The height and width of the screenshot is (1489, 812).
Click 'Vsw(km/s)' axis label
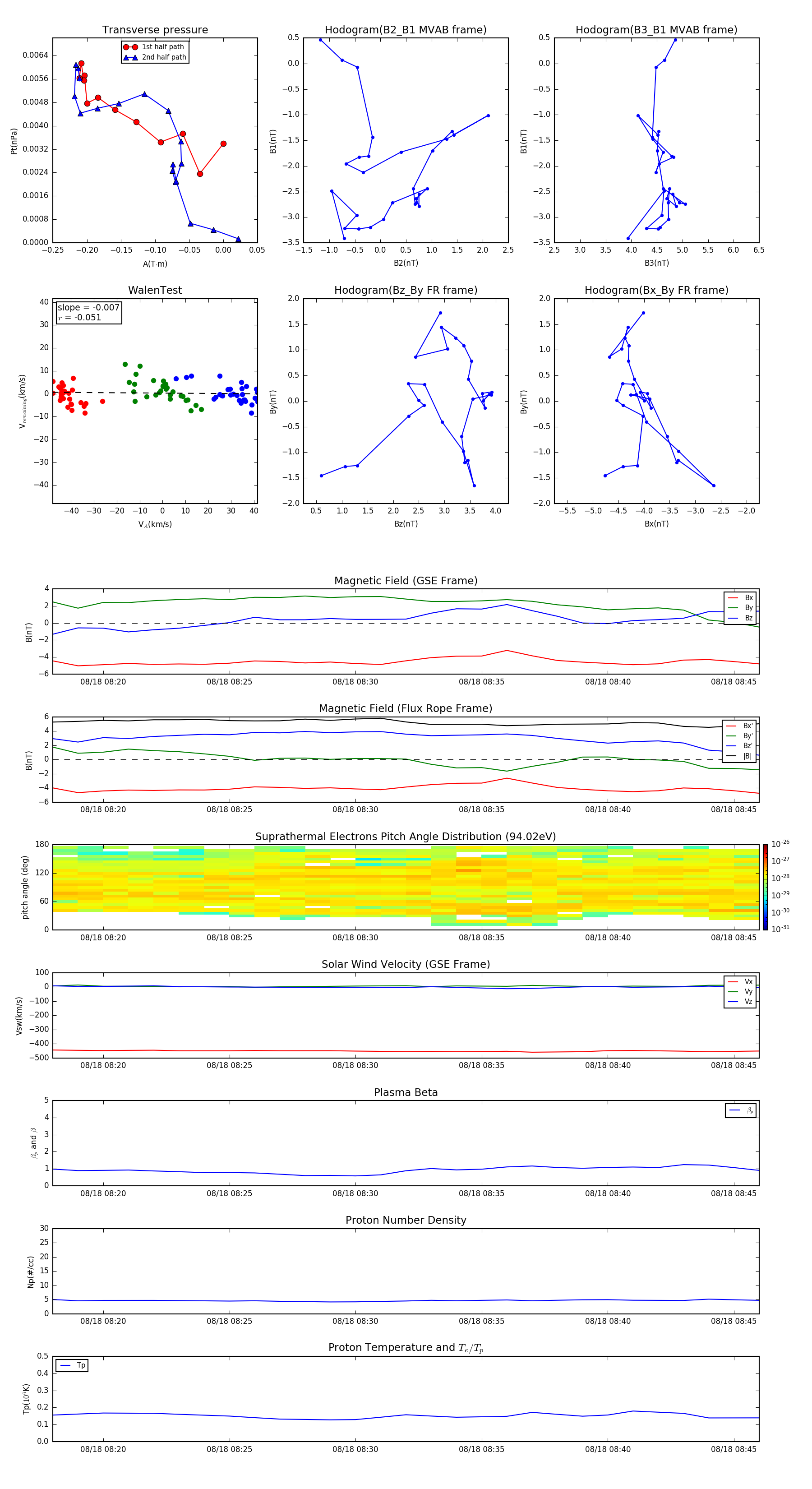coord(18,1016)
